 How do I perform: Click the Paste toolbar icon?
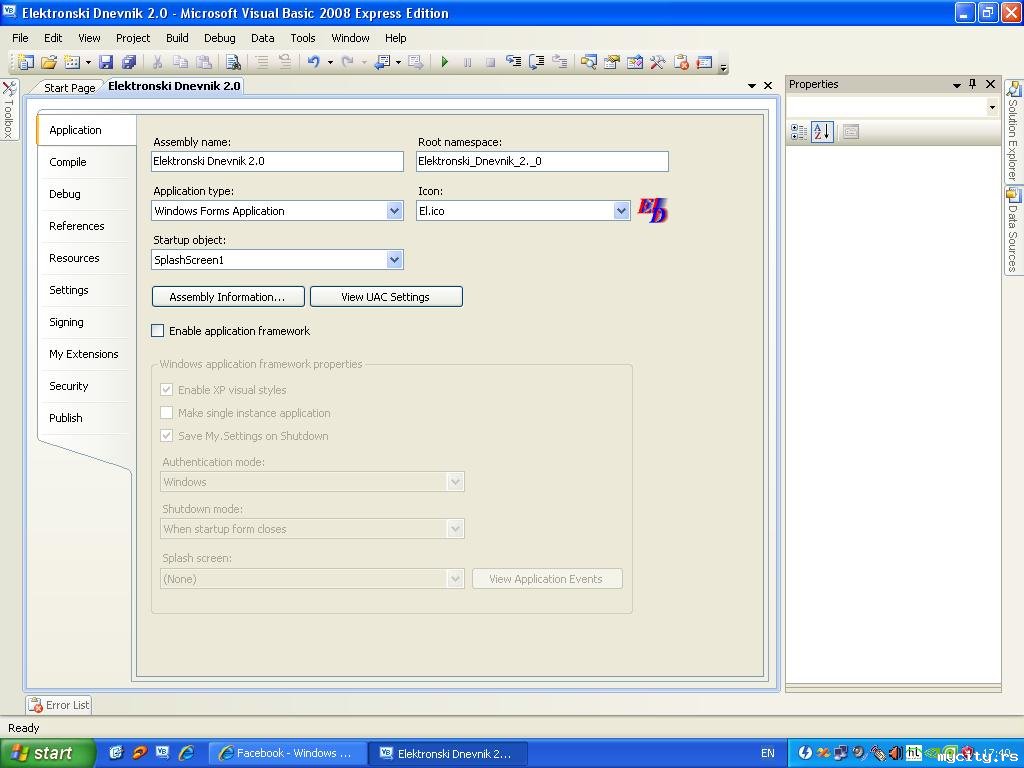[x=204, y=62]
